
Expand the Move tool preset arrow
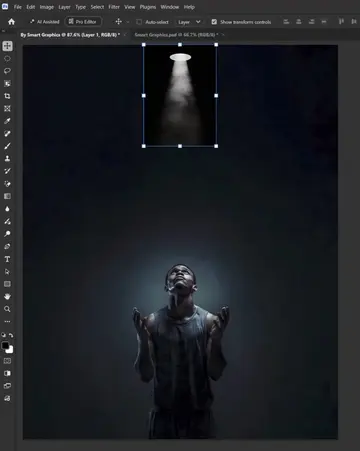click(x=128, y=22)
